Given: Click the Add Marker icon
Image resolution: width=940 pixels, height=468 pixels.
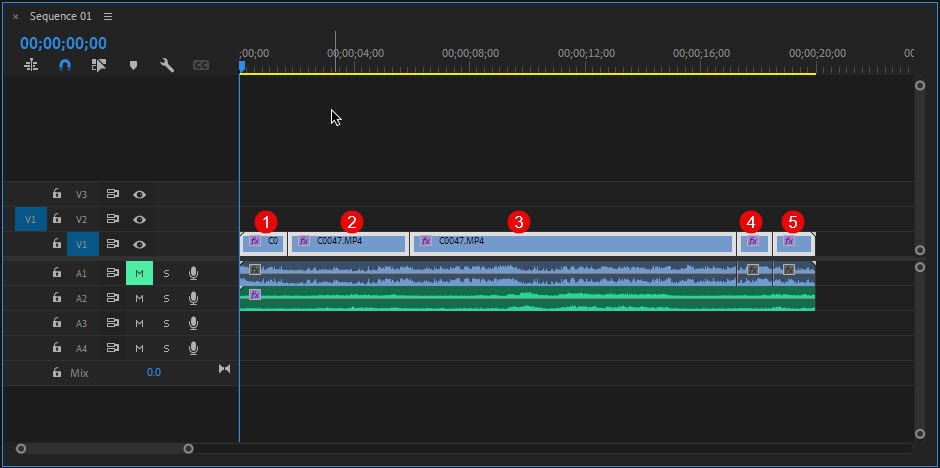Looking at the screenshot, I should [x=133, y=65].
